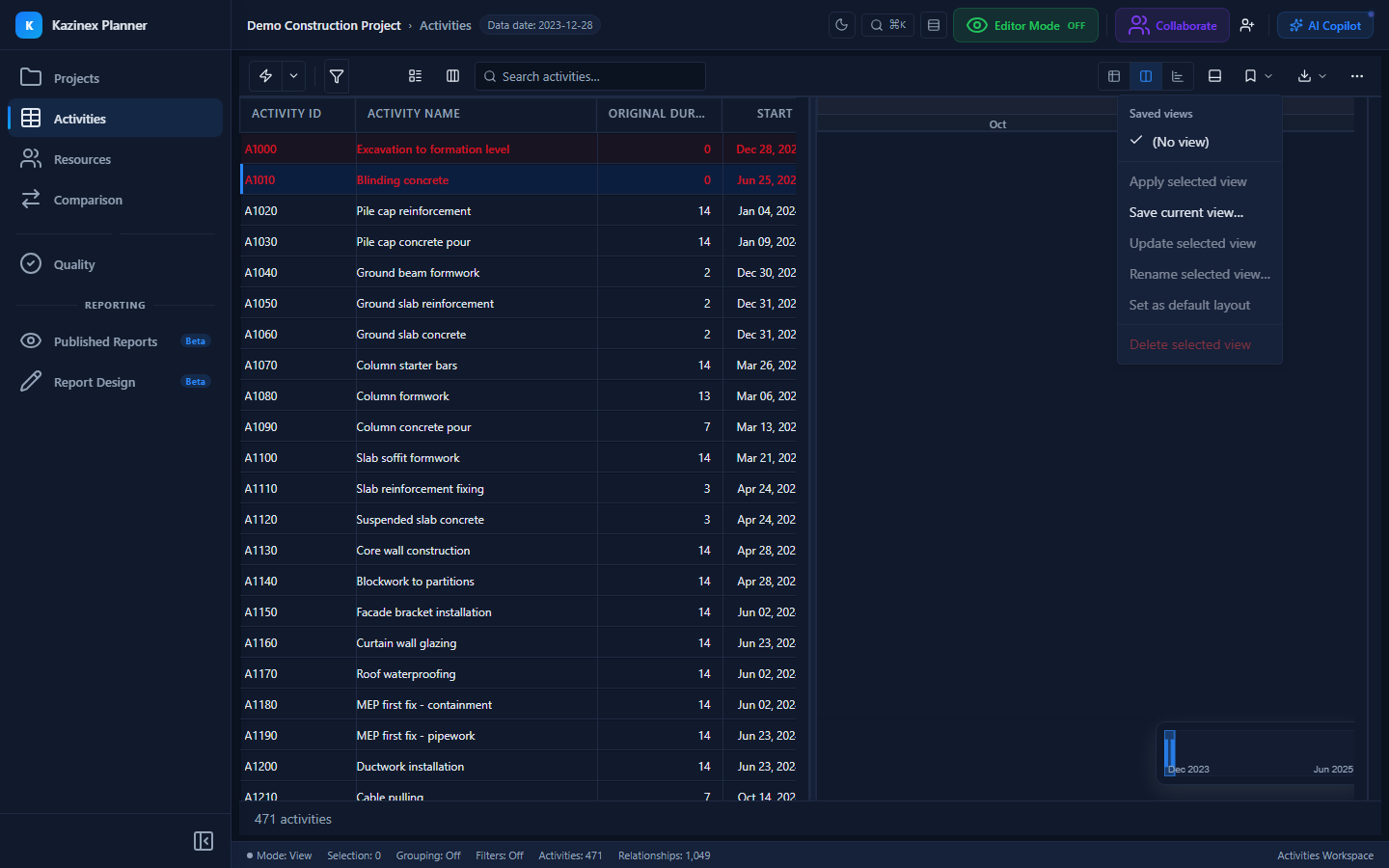Viewport: 1389px width, 868px height.
Task: Open Projects in the sidebar
Action: coord(116,78)
